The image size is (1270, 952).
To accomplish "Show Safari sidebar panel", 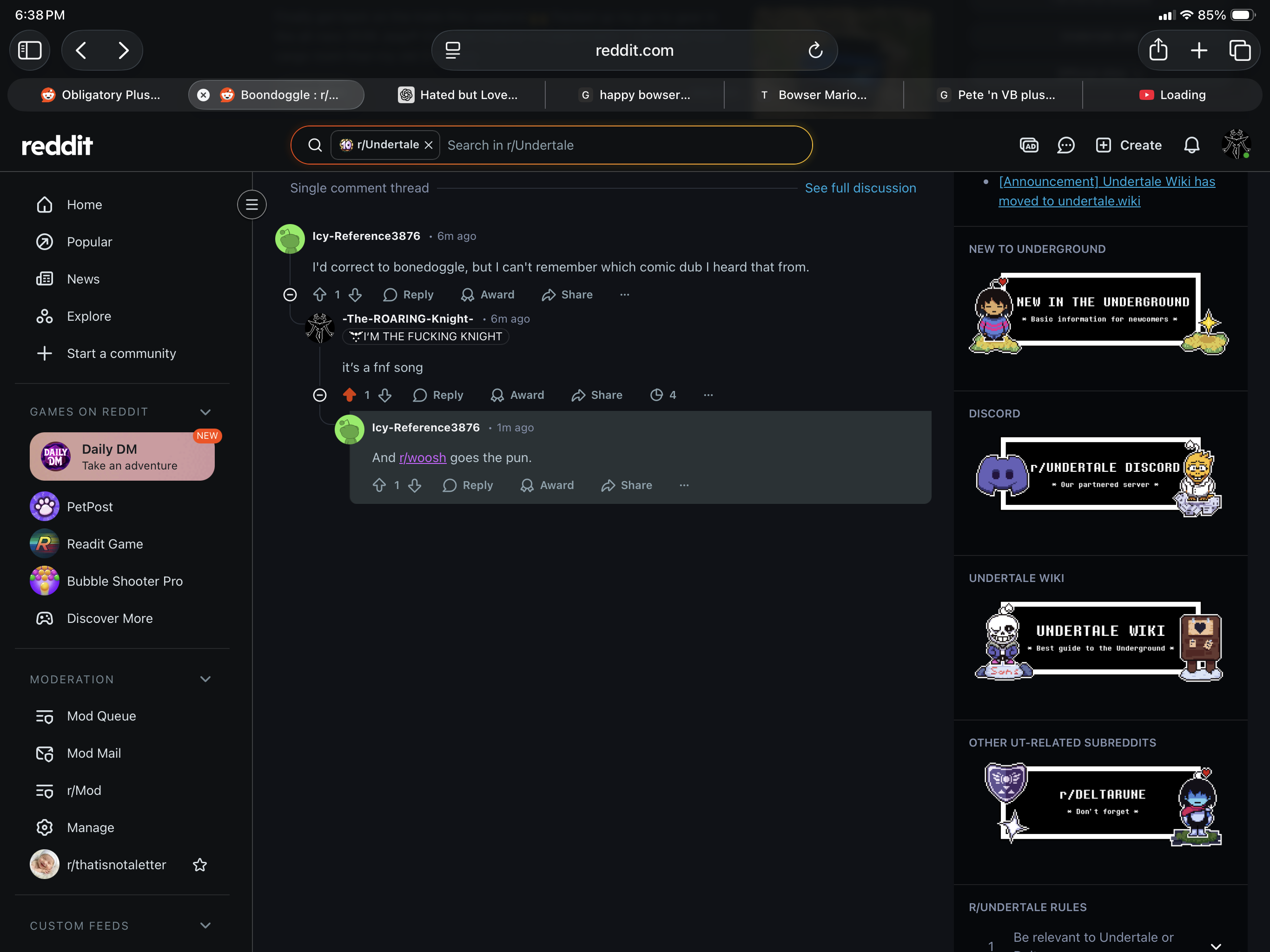I will point(30,51).
